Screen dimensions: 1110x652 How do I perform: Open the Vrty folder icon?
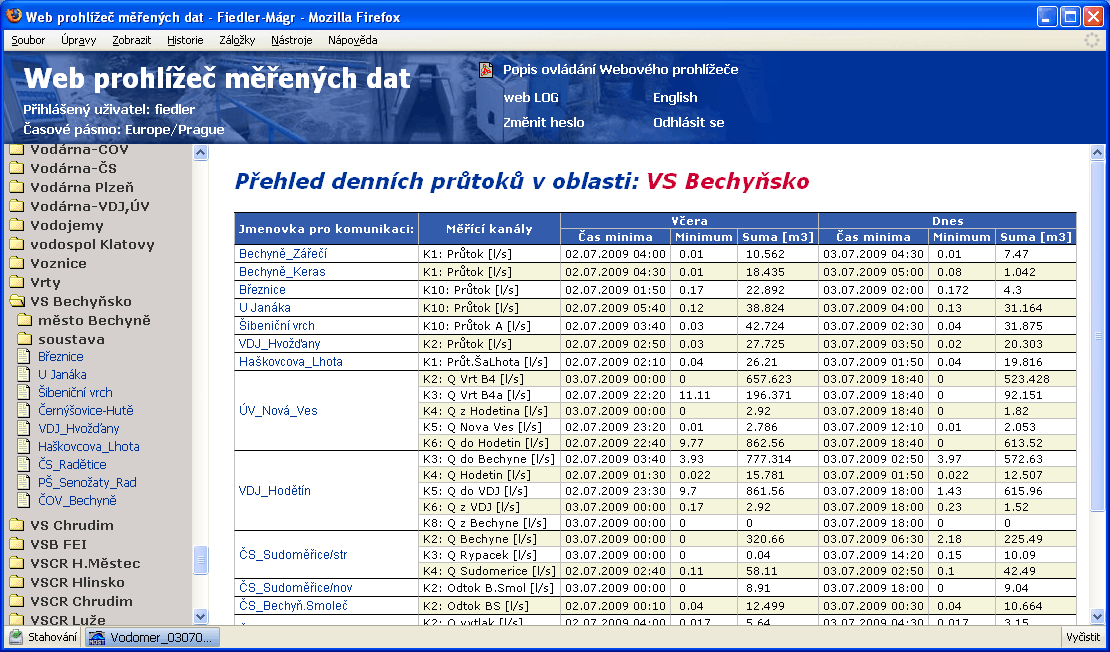[x=17, y=282]
